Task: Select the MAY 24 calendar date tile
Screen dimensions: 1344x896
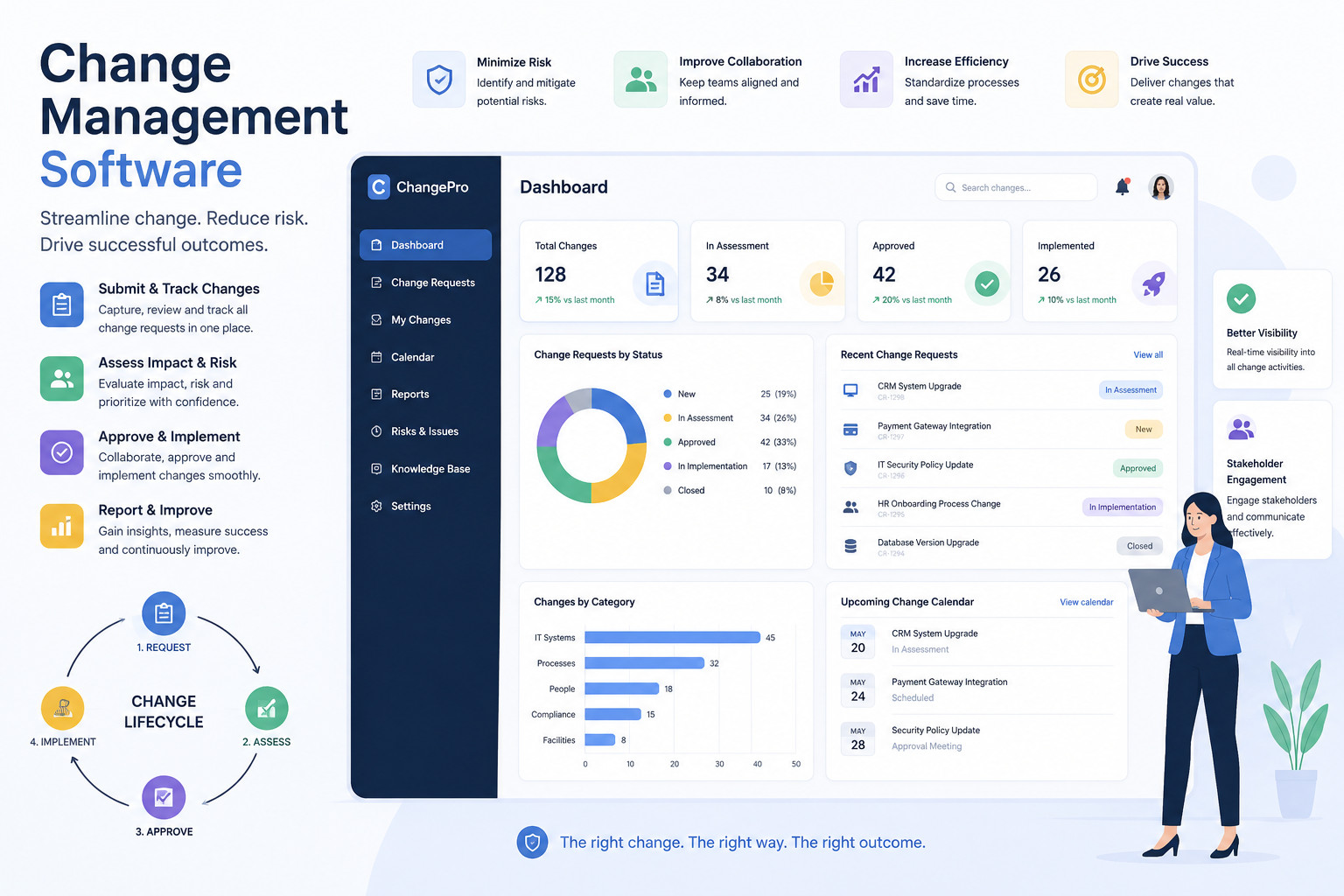Action: [857, 690]
